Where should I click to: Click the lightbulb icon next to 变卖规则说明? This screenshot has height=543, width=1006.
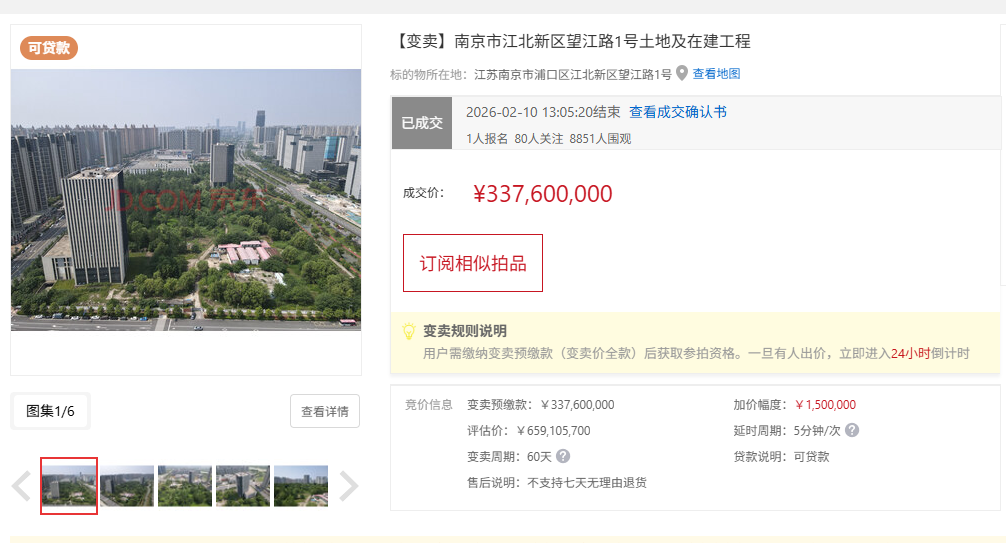409,331
